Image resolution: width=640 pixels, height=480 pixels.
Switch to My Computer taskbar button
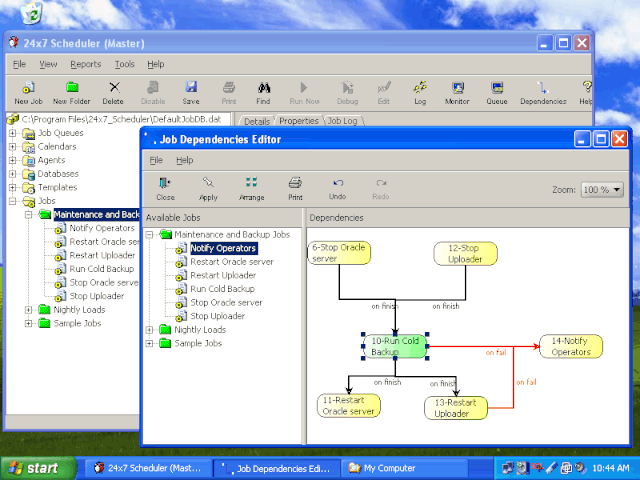pos(404,468)
